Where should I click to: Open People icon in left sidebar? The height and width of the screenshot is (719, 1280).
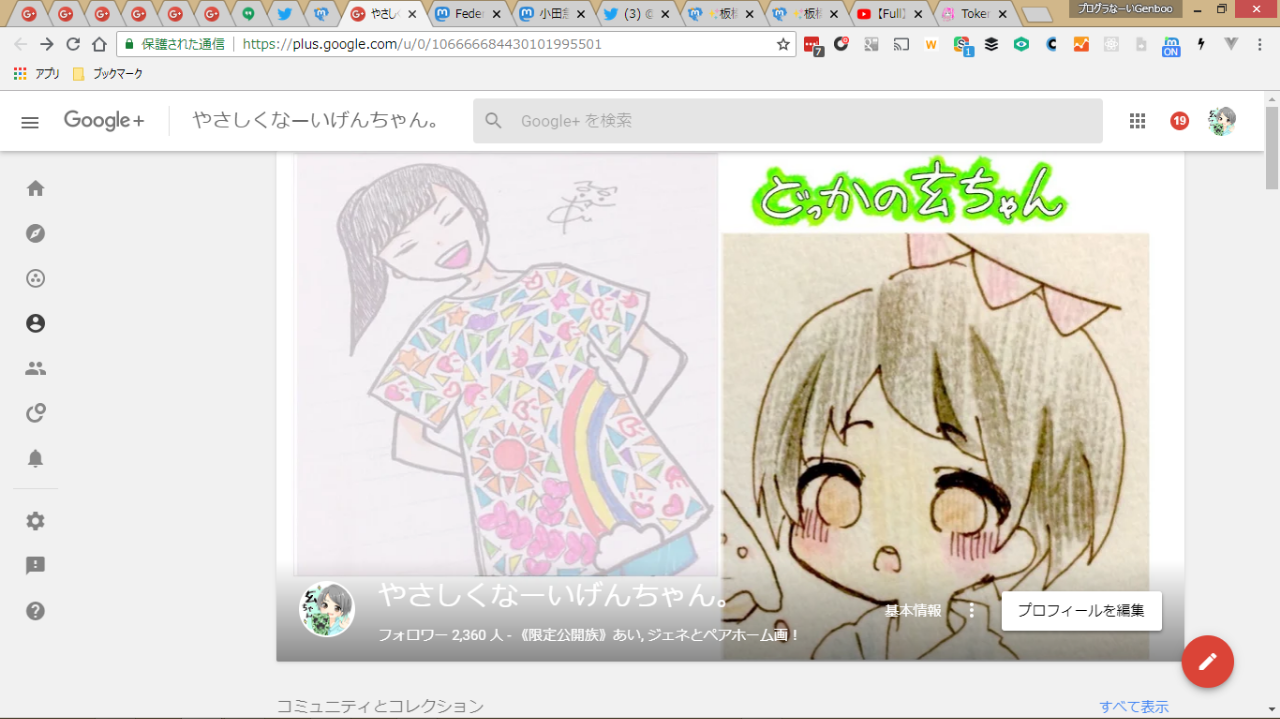click(x=36, y=369)
